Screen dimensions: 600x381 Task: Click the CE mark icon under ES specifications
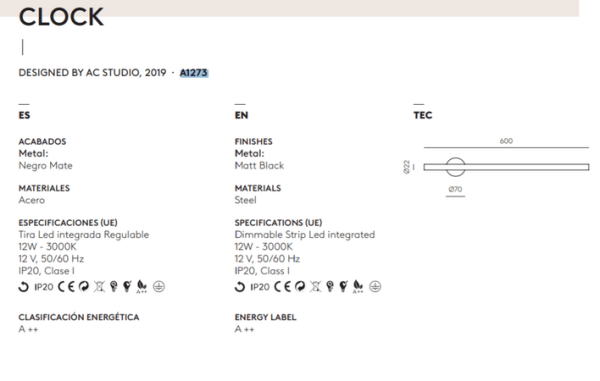(66, 287)
